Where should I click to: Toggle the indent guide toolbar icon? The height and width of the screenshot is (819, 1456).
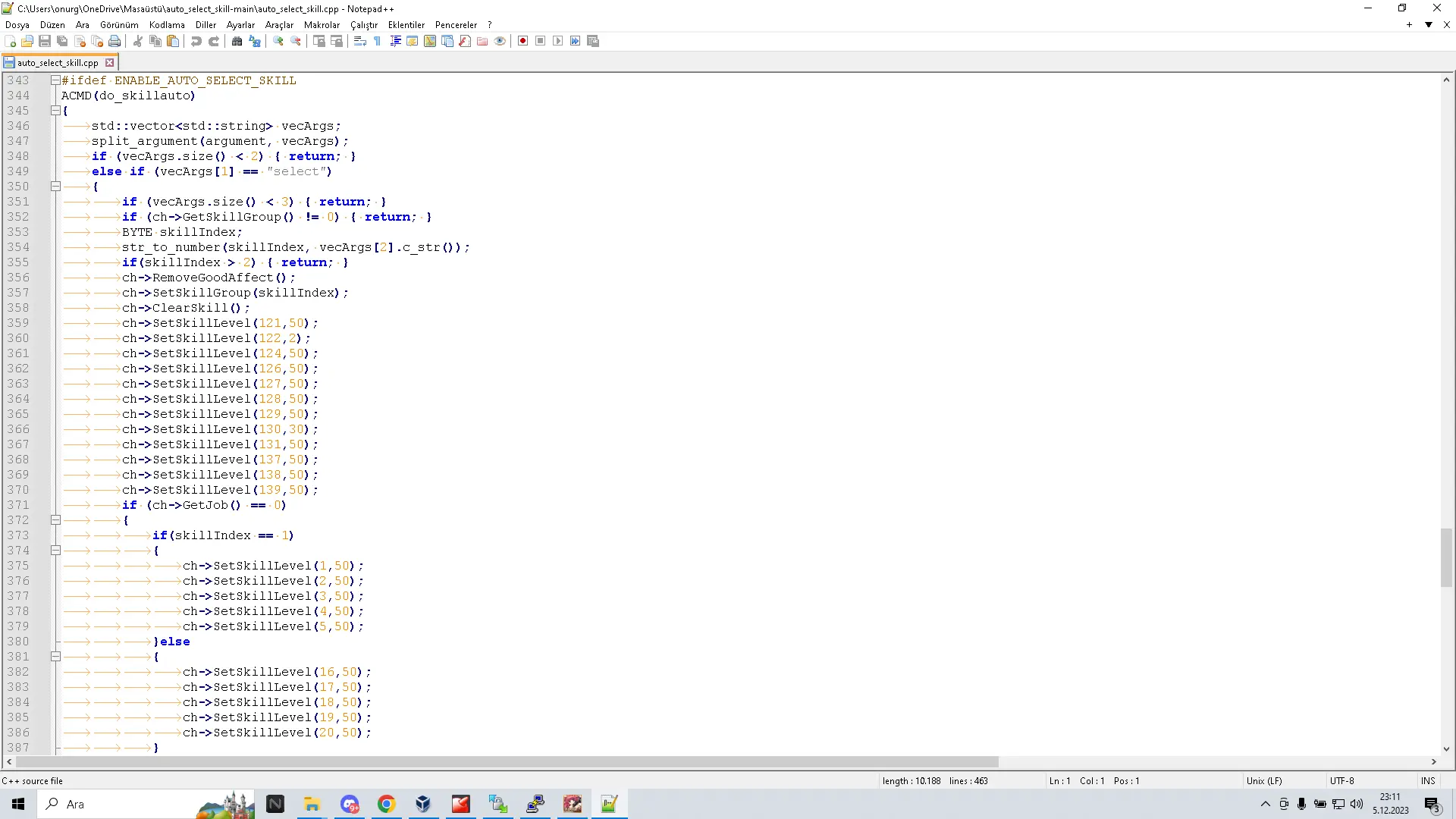(x=395, y=41)
